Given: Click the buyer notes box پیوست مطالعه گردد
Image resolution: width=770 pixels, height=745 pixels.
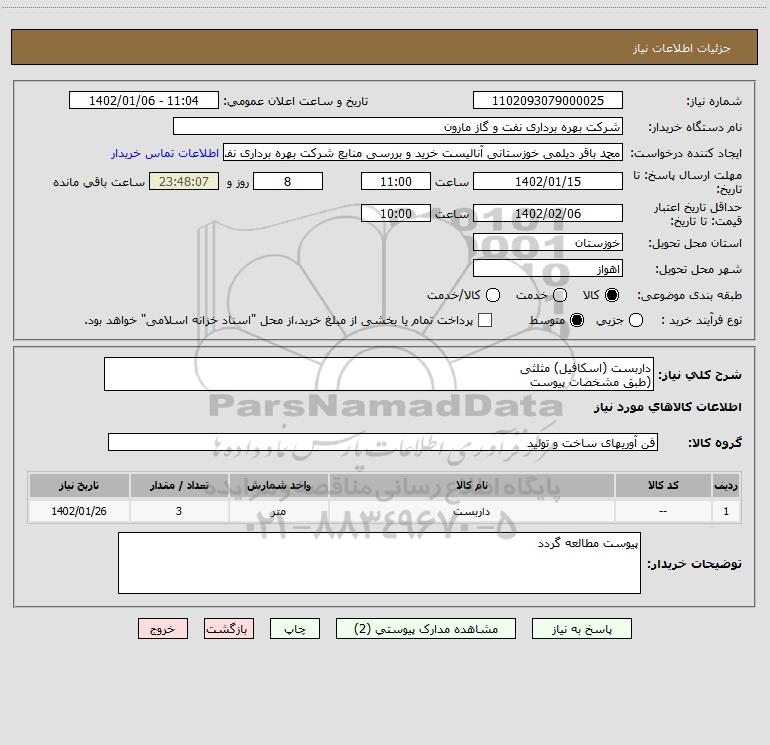Looking at the screenshot, I should (379, 563).
